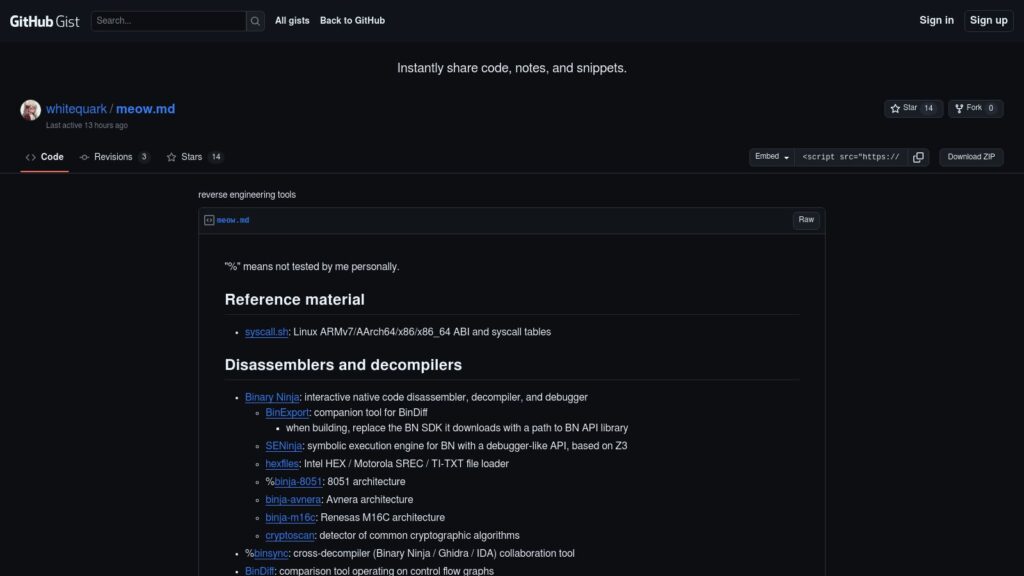Image resolution: width=1024 pixels, height=576 pixels.
Task: Open the BinDiff link
Action: tap(259, 571)
